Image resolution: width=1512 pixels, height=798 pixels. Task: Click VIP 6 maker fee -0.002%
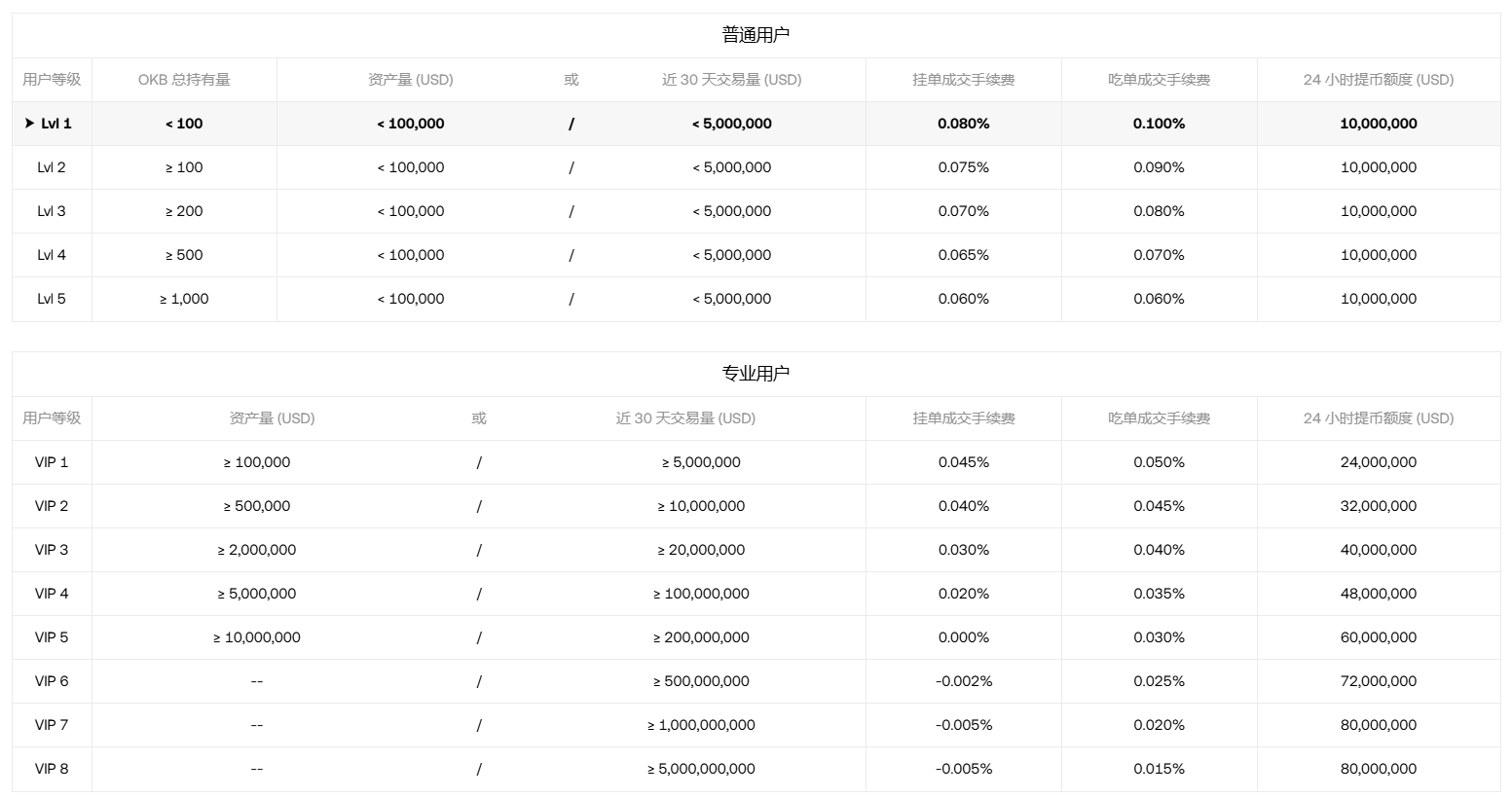click(963, 681)
